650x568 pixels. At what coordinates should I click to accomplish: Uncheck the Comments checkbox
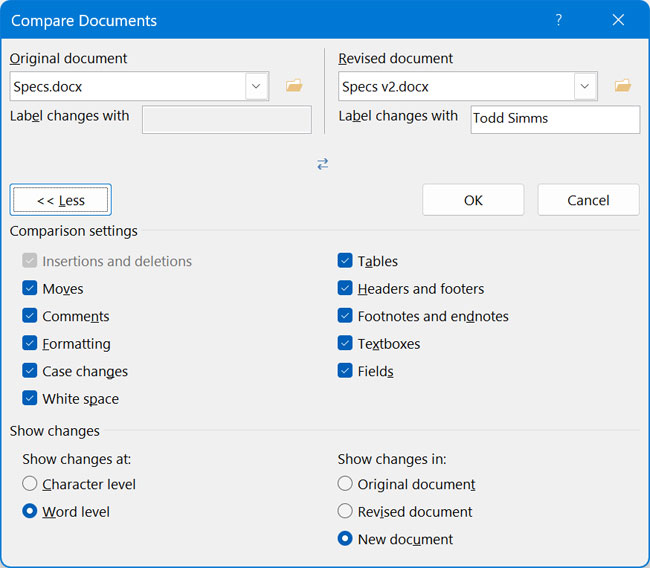pyautogui.click(x=29, y=316)
